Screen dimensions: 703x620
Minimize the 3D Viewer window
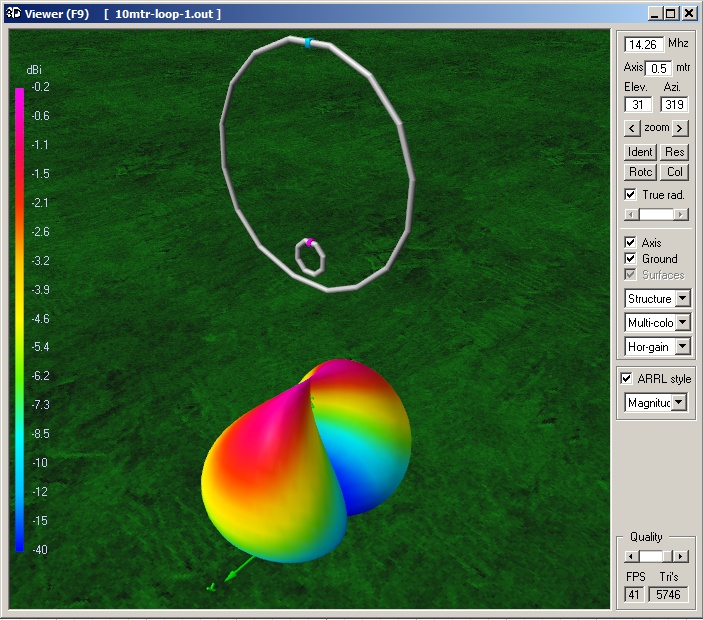655,14
